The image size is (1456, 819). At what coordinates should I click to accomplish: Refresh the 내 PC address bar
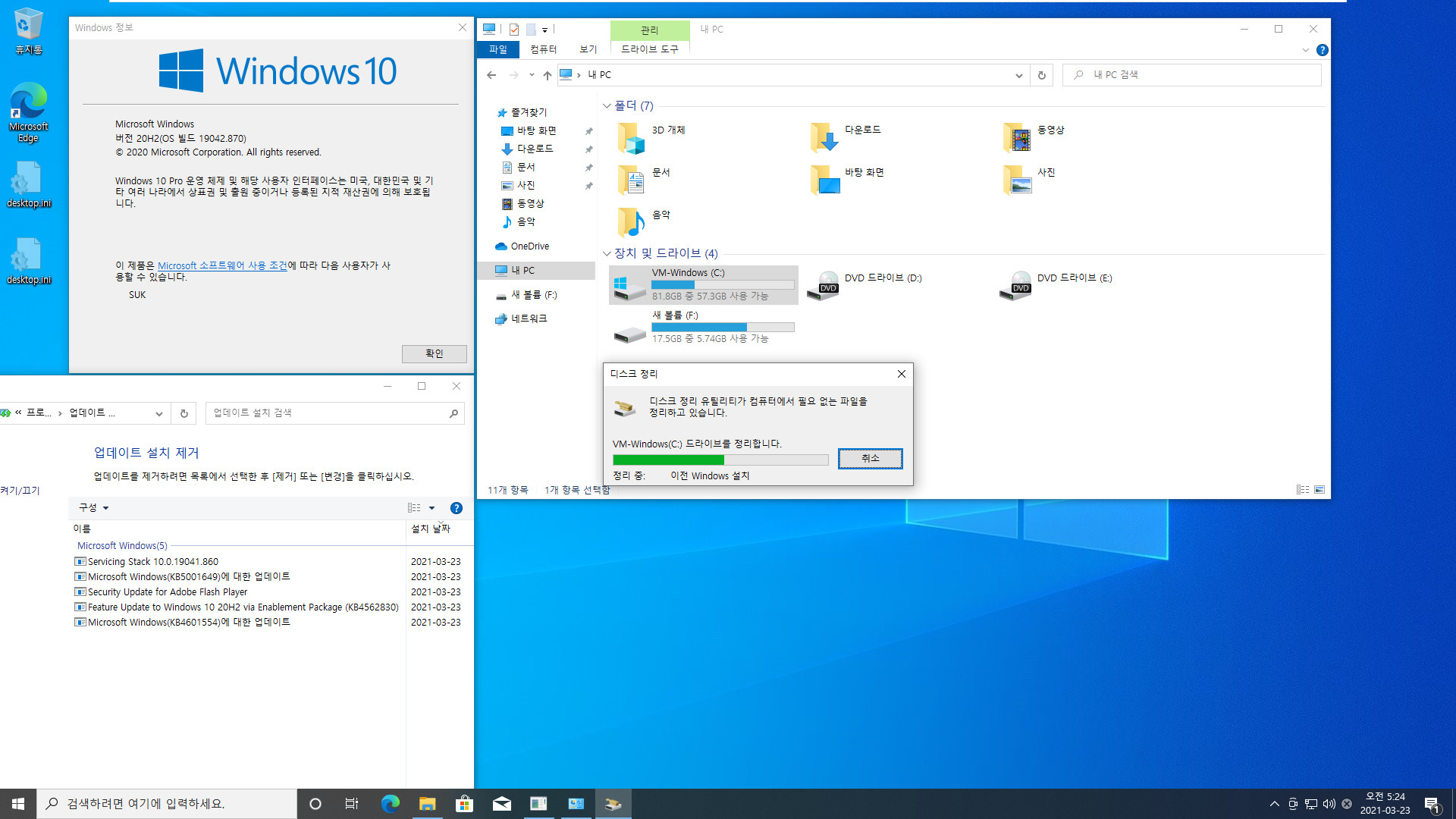(1041, 75)
